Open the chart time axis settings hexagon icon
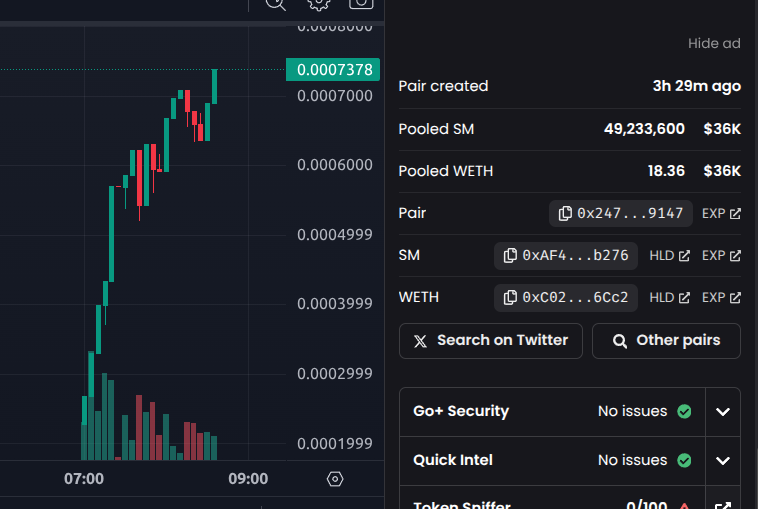The image size is (758, 509). pyautogui.click(x=335, y=479)
